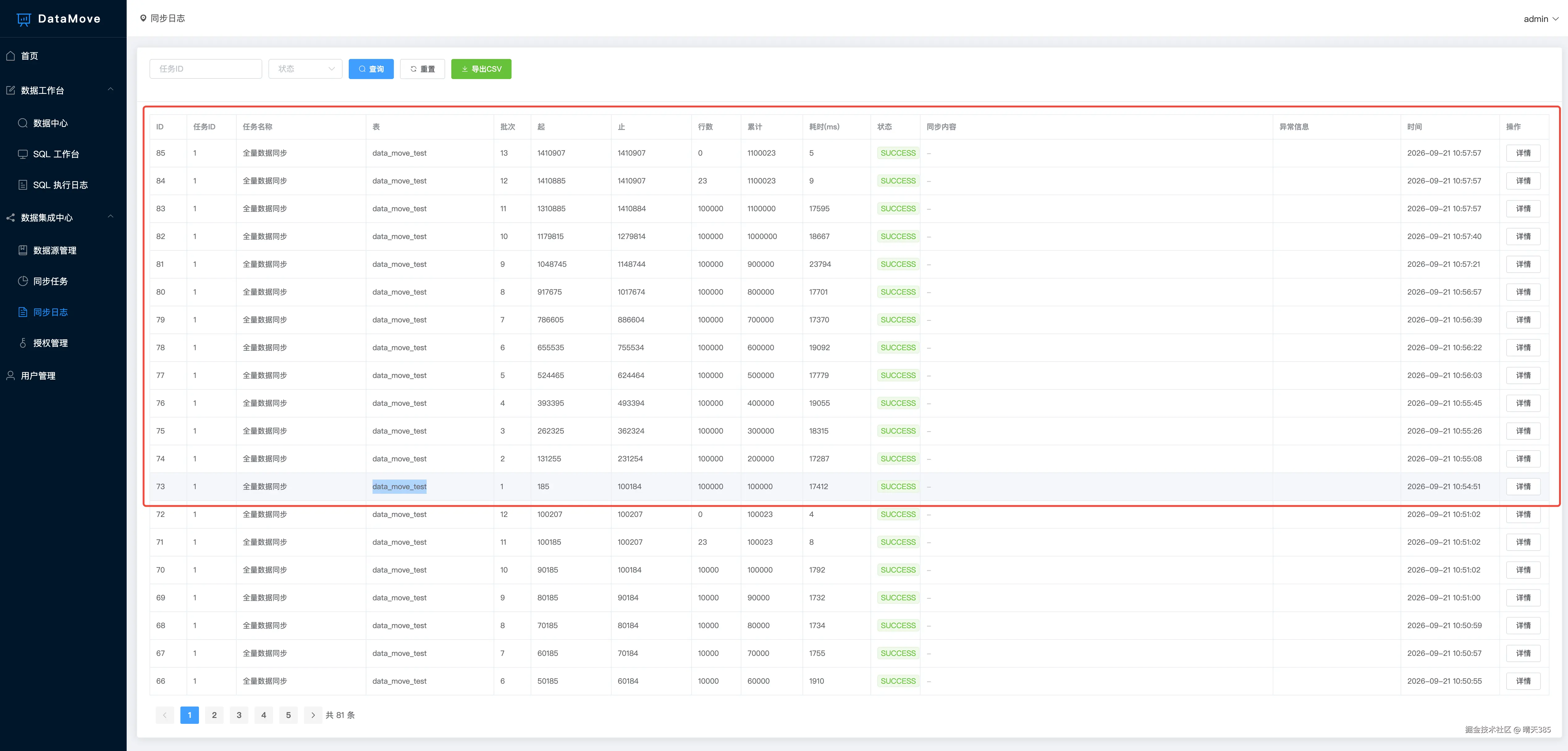Screen dimensions: 1568x751
Task: Click the 数据集成中心 share icon
Action: [10, 217]
